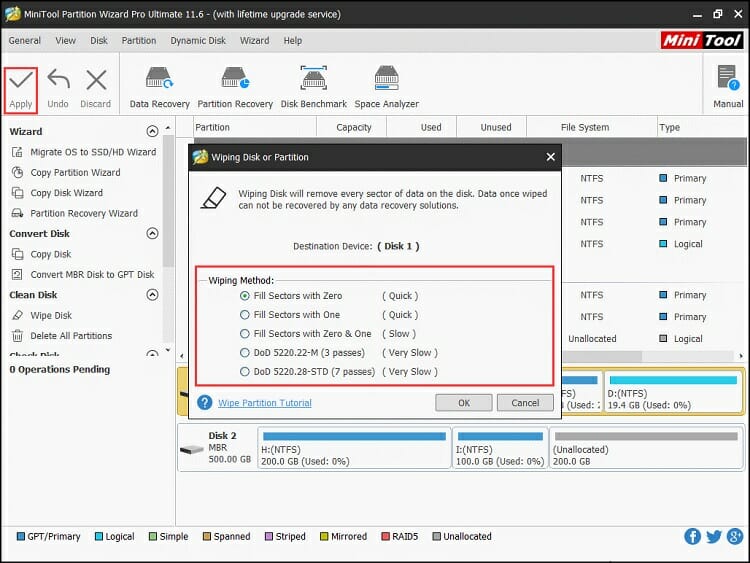This screenshot has height=563, width=750.
Task: Collapse the Convert Disk section
Action: click(x=152, y=234)
